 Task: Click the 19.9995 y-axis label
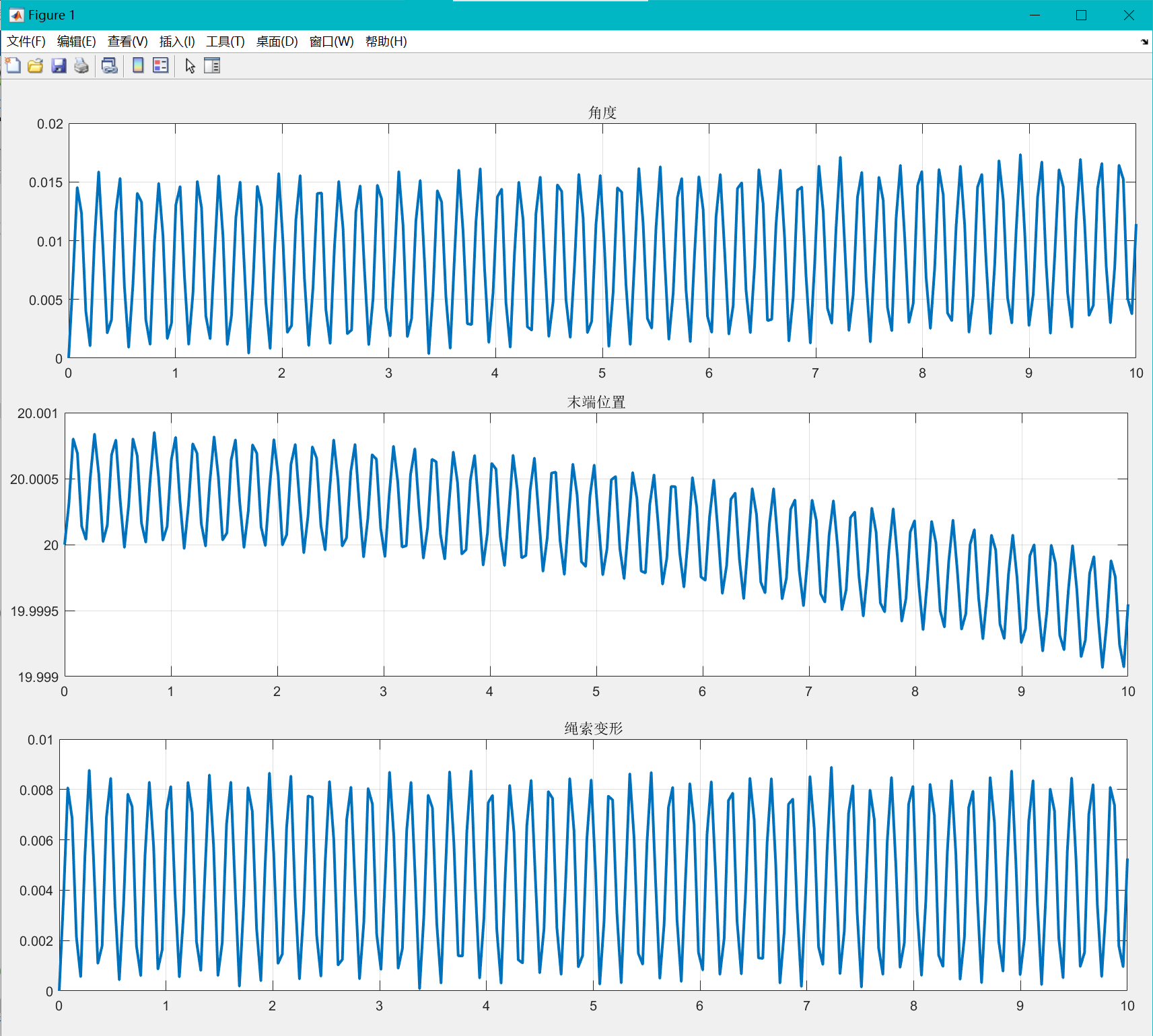[x=34, y=611]
